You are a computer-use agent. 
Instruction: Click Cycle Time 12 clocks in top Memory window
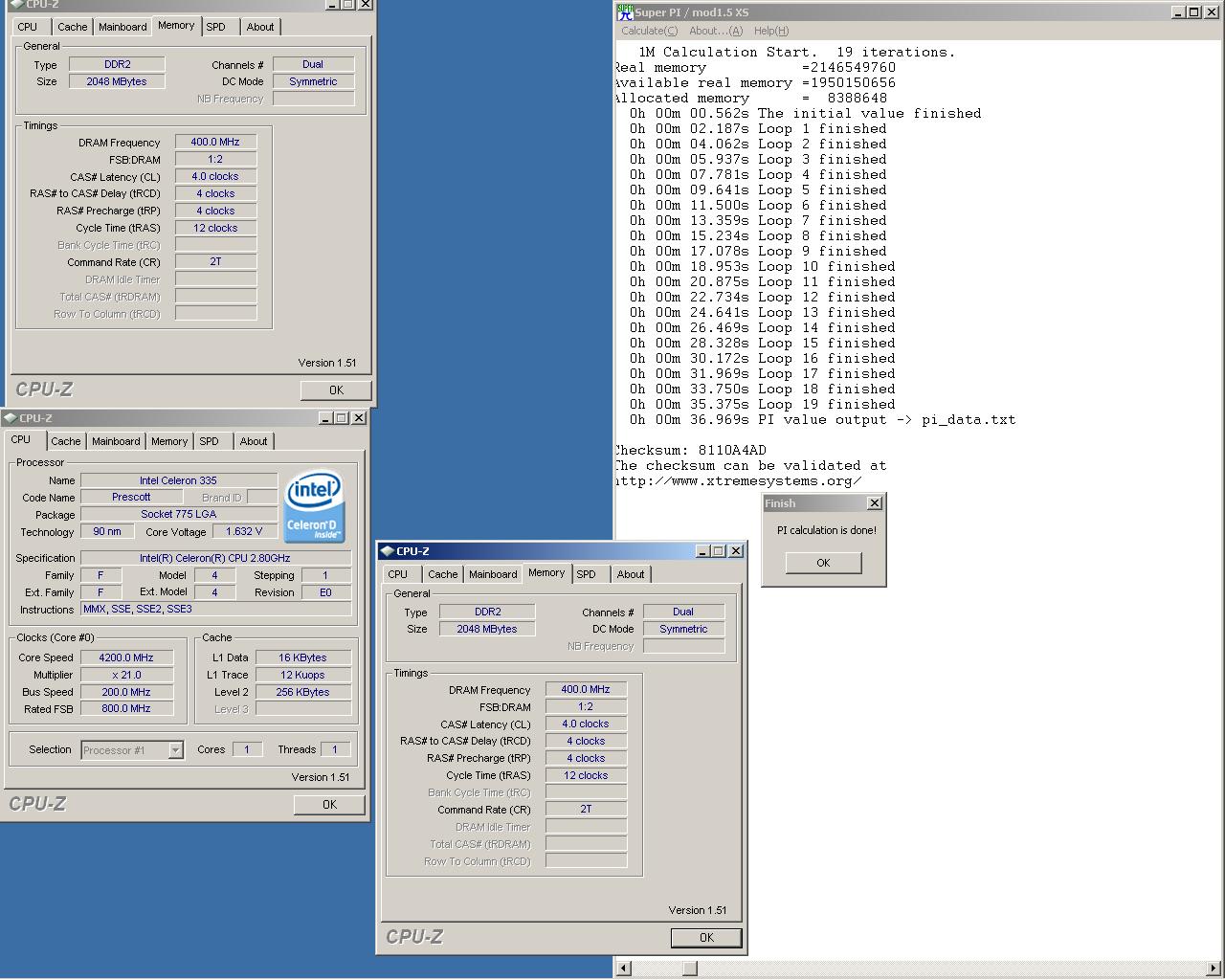pos(215,228)
